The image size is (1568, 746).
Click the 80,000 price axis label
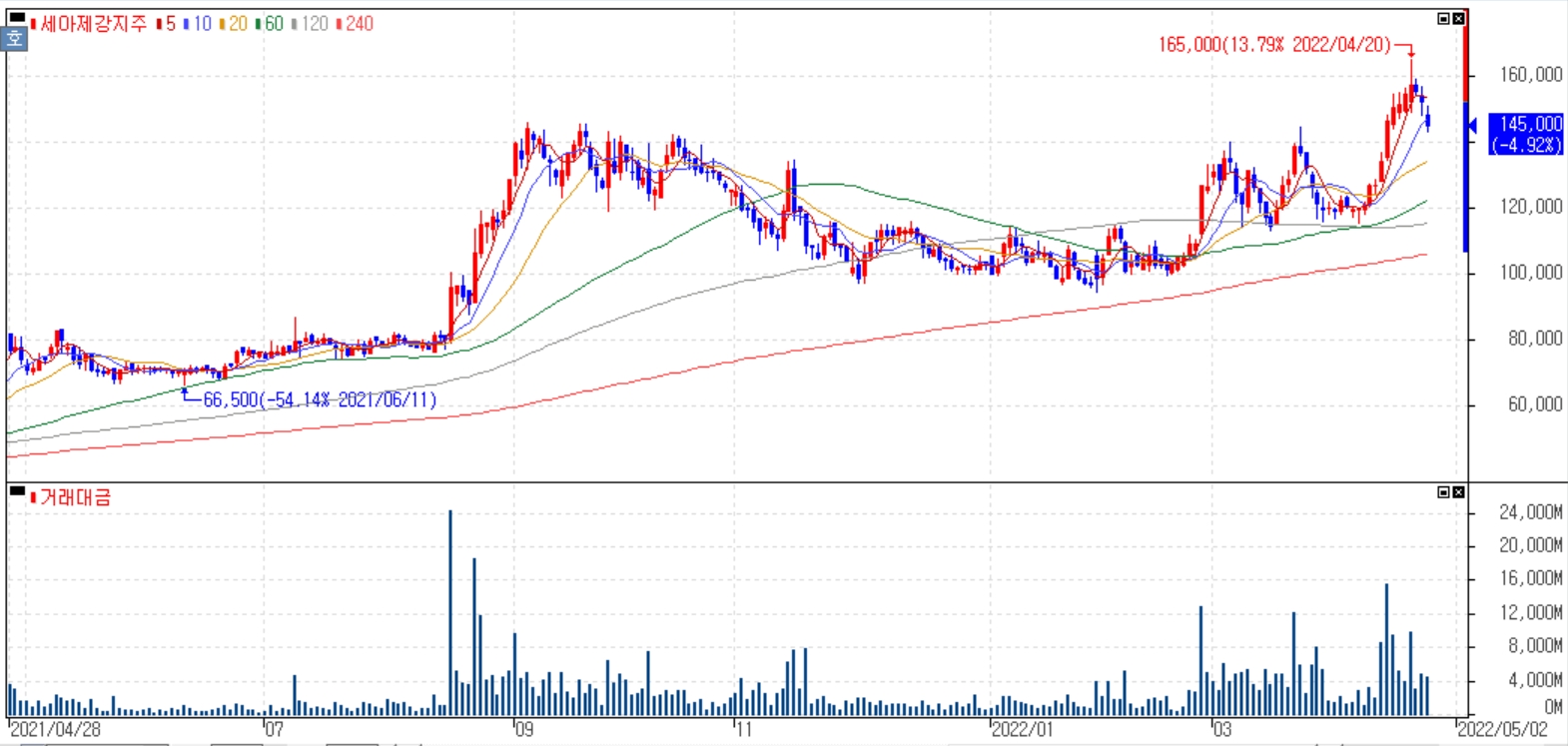point(1535,339)
